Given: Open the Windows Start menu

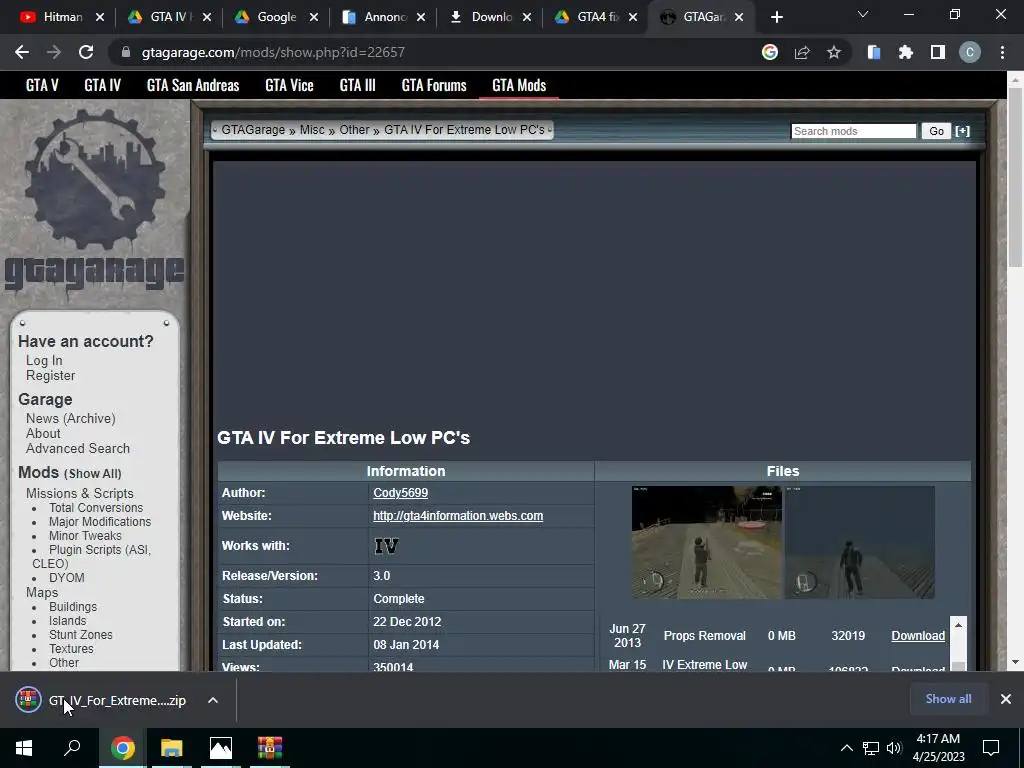Looking at the screenshot, I should 24,748.
